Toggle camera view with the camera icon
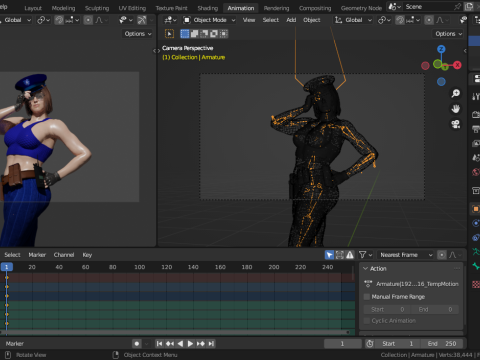 tap(456, 124)
